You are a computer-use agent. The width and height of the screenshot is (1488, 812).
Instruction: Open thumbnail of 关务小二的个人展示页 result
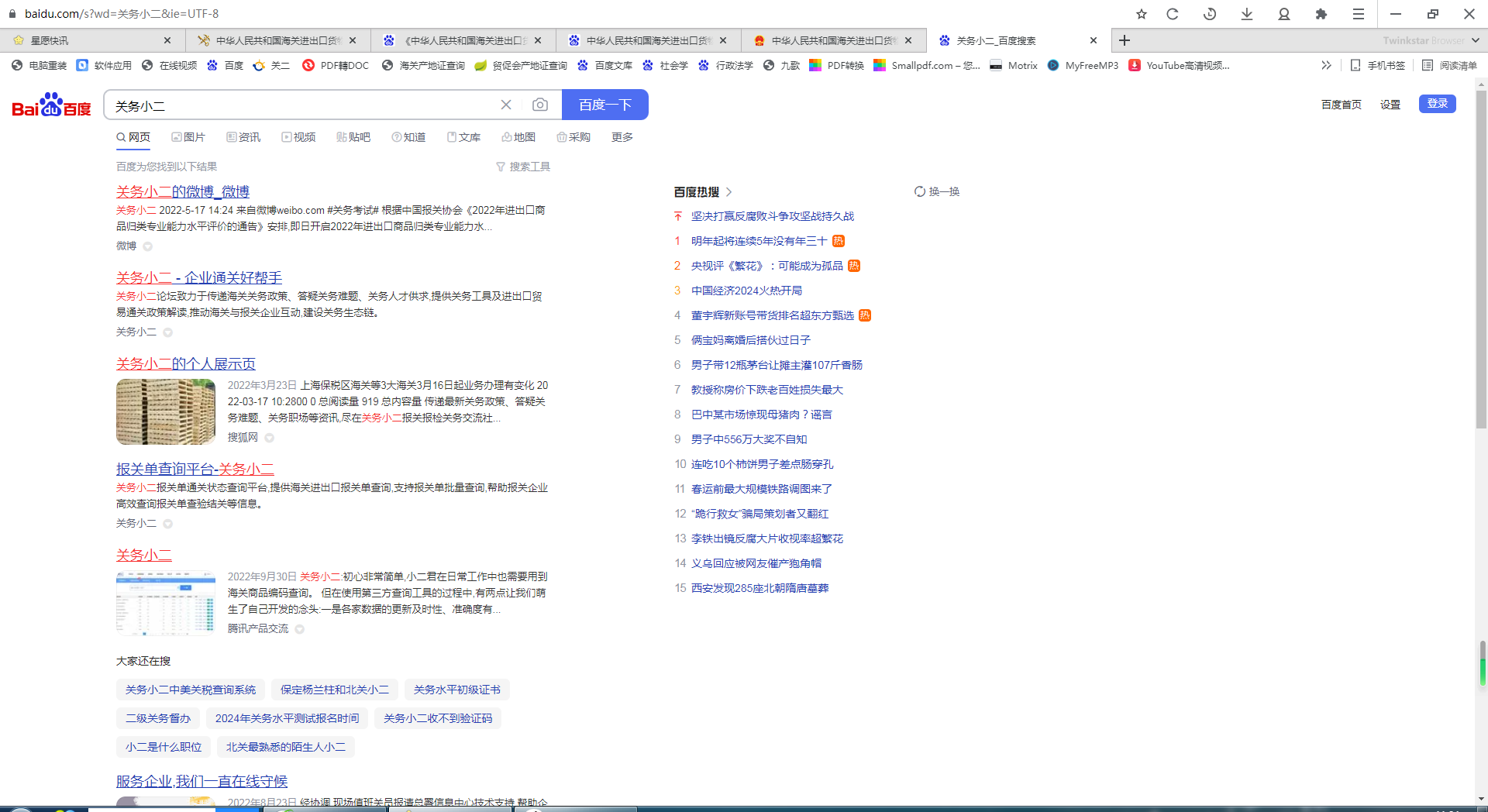[166, 411]
